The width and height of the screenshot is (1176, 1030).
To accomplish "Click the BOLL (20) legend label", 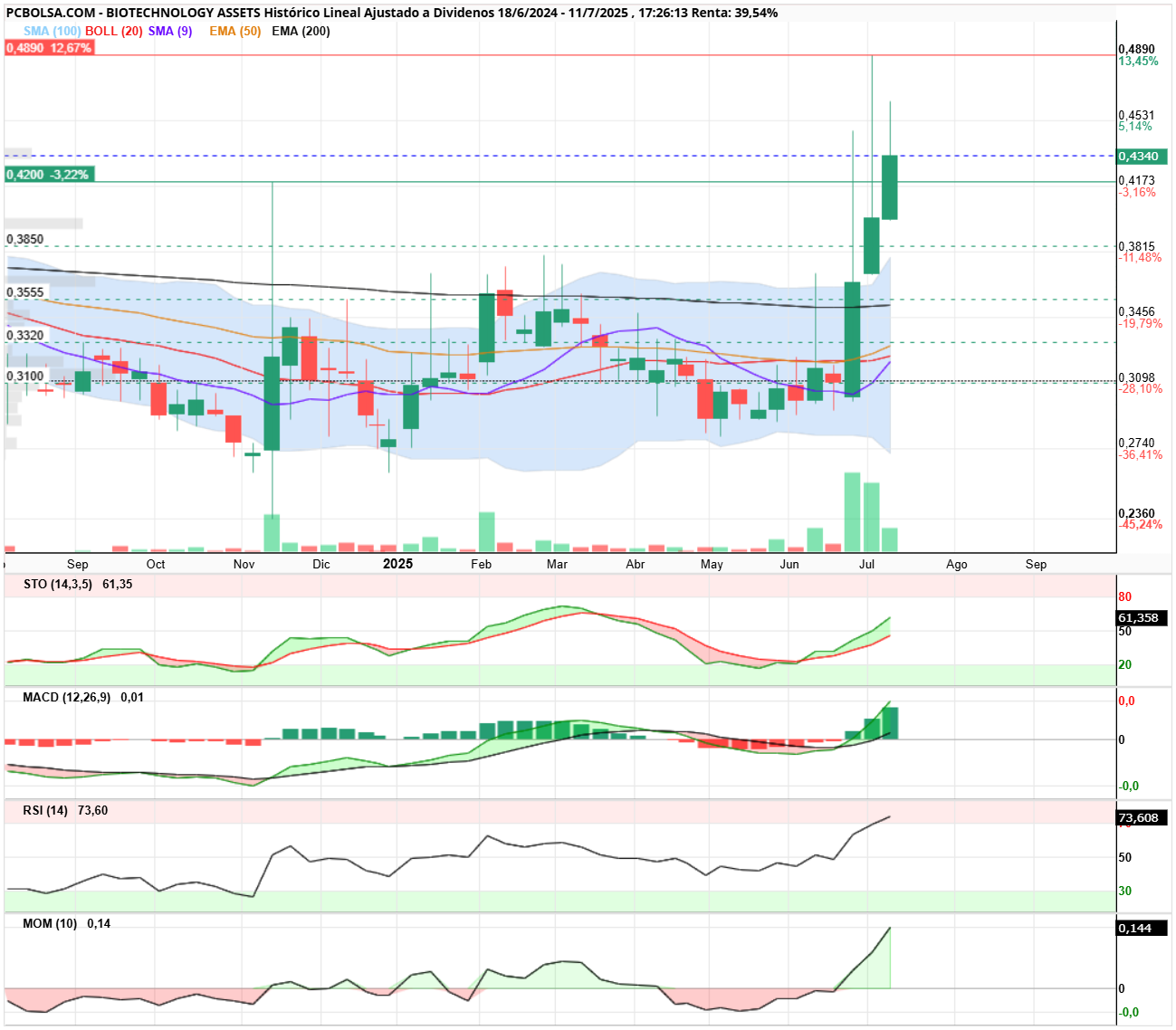I will [x=114, y=31].
